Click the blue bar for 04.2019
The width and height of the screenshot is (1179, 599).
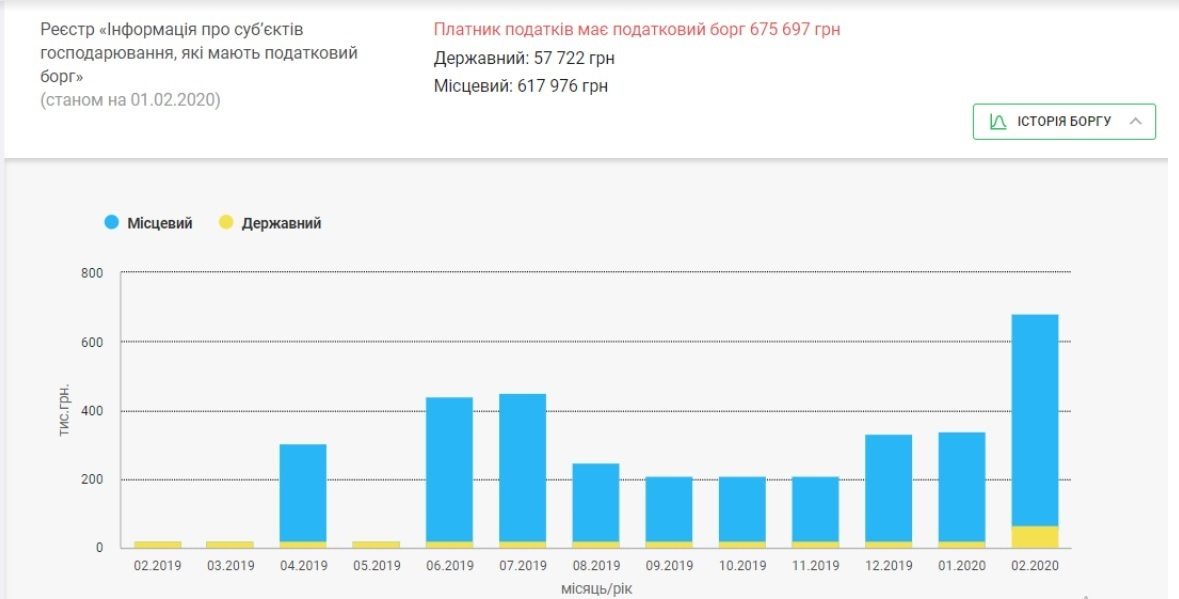click(303, 492)
